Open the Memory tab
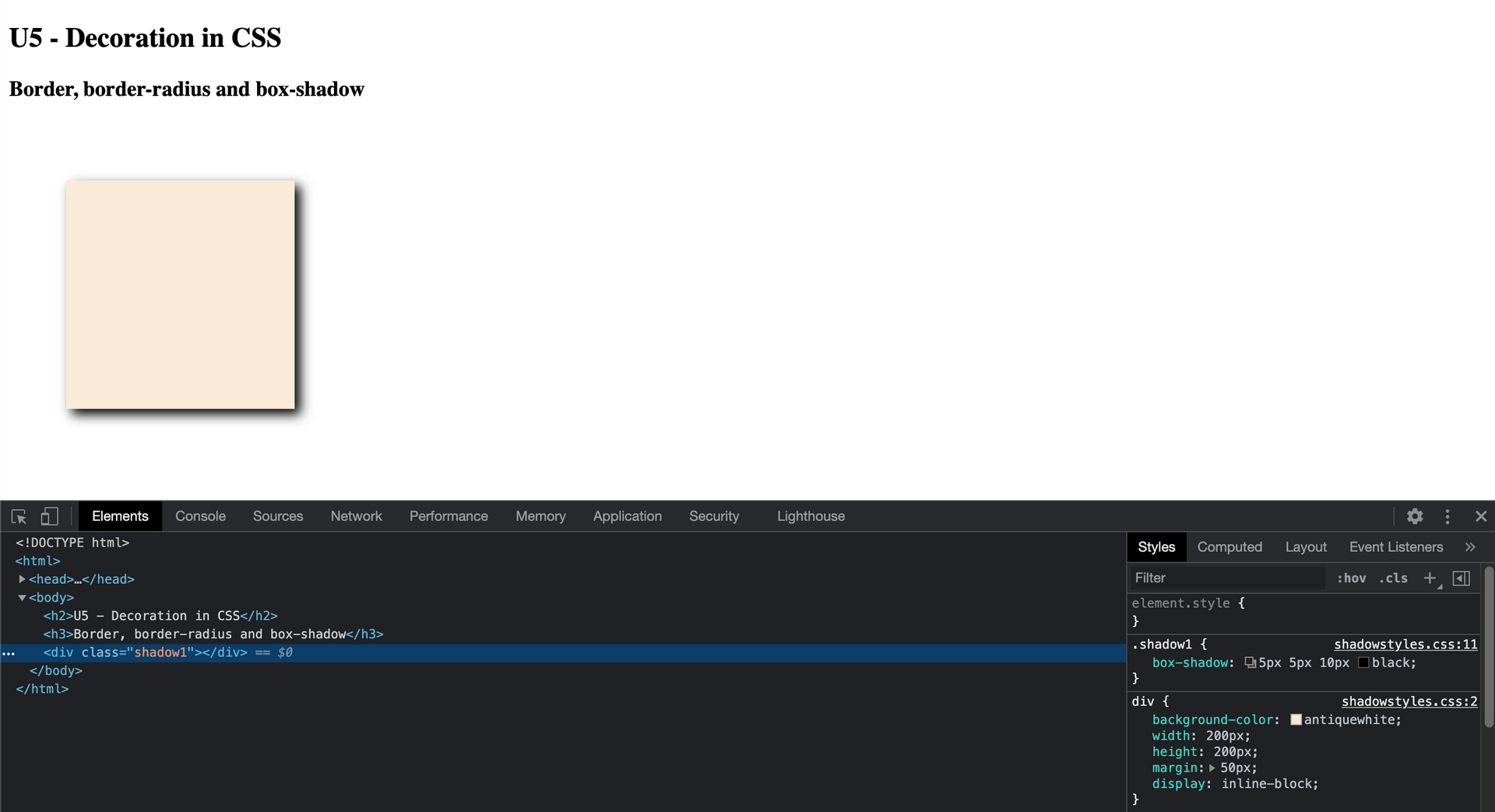 pos(540,516)
